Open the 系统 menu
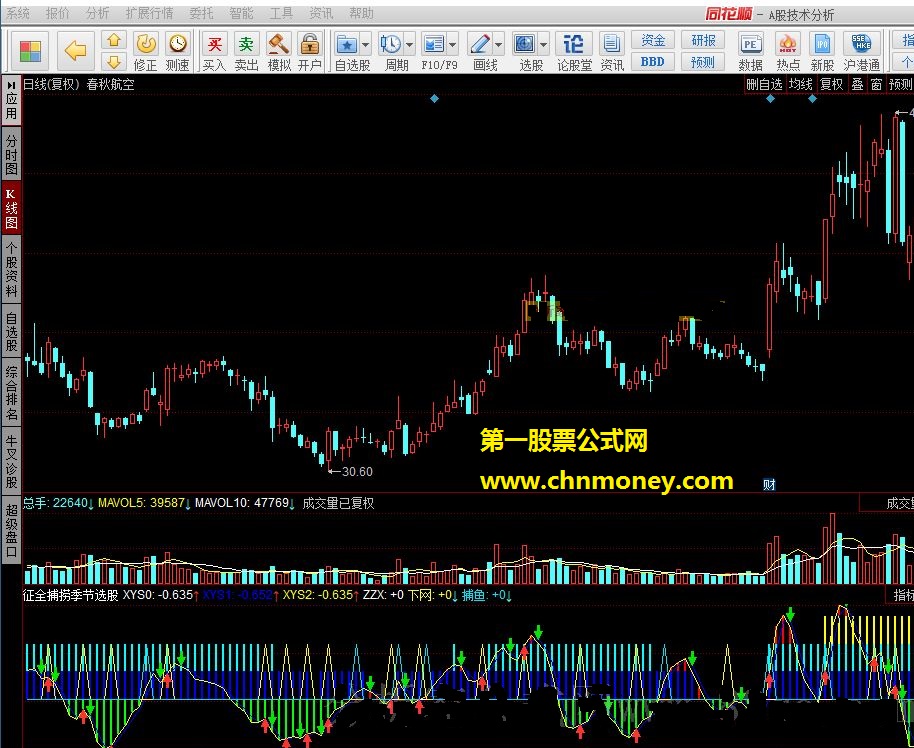This screenshot has height=748, width=914. 17,13
